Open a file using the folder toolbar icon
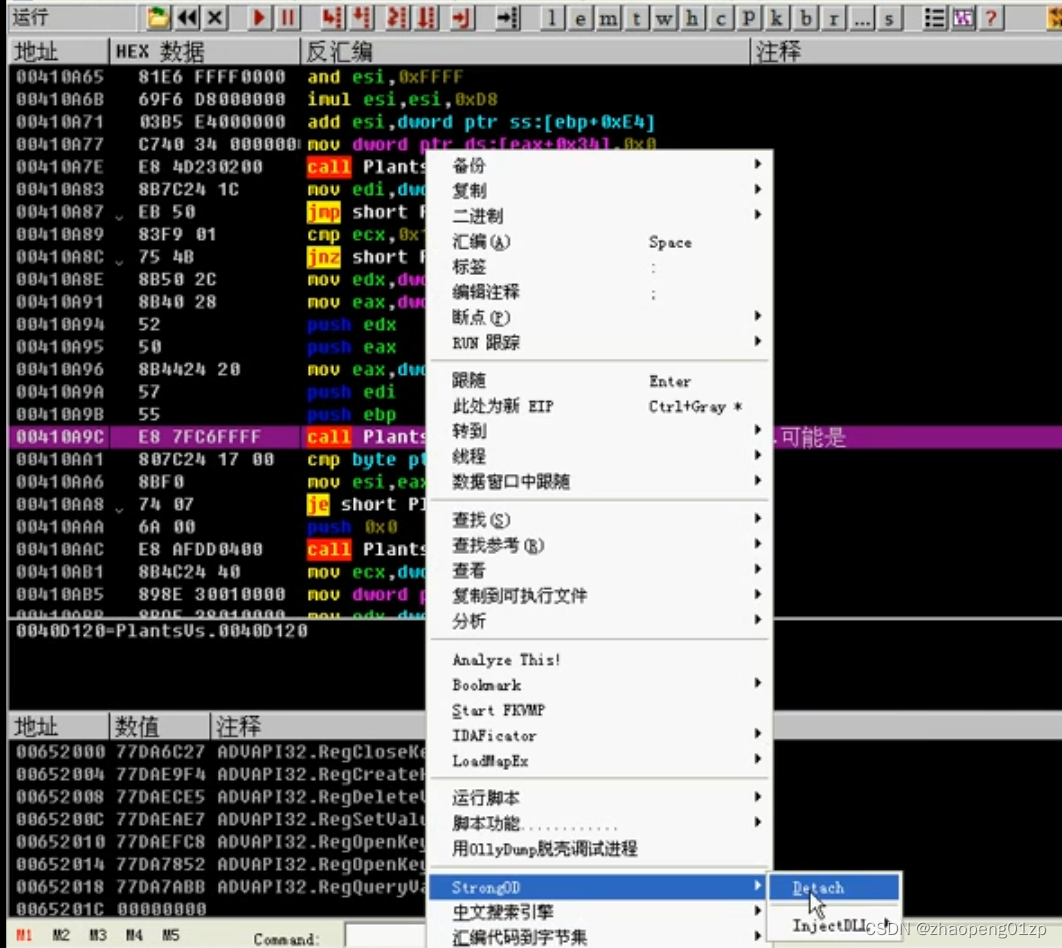Image resolution: width=1062 pixels, height=948 pixels. (x=157, y=16)
